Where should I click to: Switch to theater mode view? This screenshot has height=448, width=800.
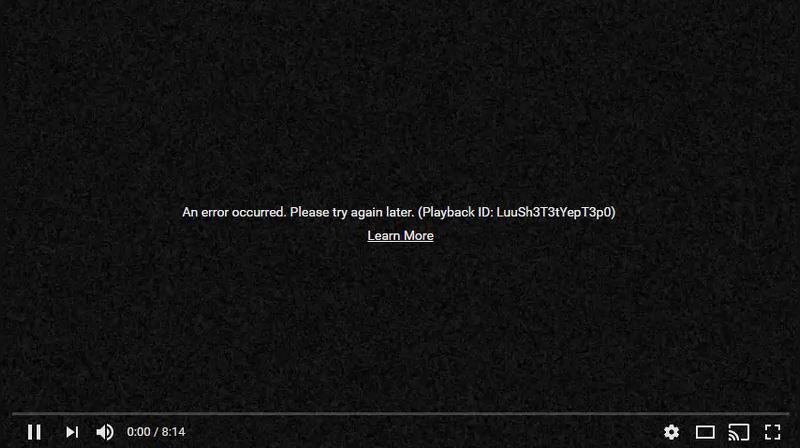[x=705, y=433]
